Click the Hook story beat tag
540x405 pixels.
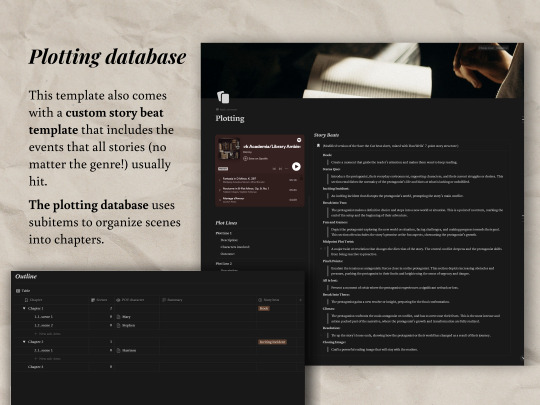pos(264,308)
